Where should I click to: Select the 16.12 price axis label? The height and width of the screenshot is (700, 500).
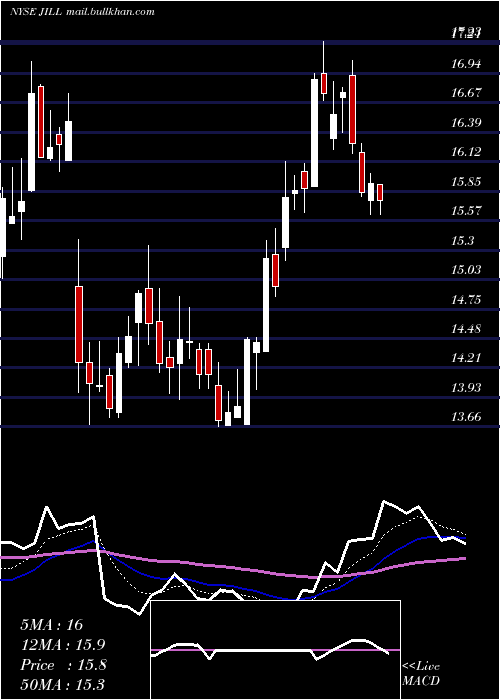point(466,152)
